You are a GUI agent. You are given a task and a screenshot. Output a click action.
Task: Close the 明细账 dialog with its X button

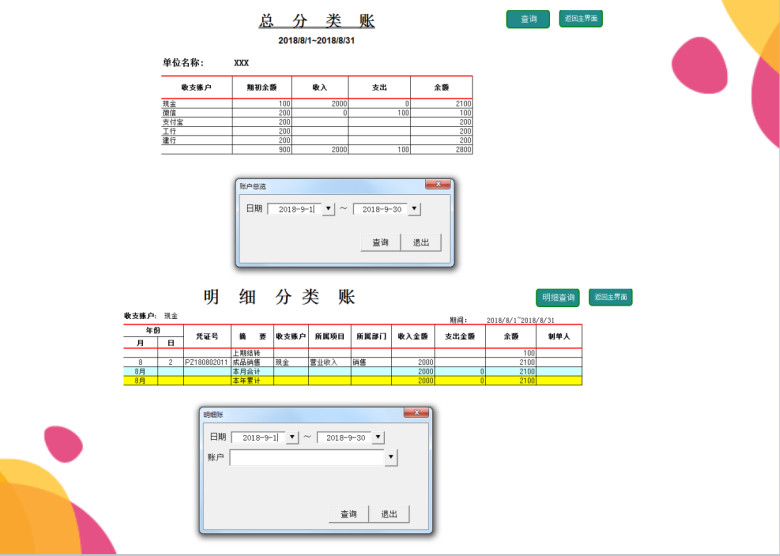tap(416, 412)
